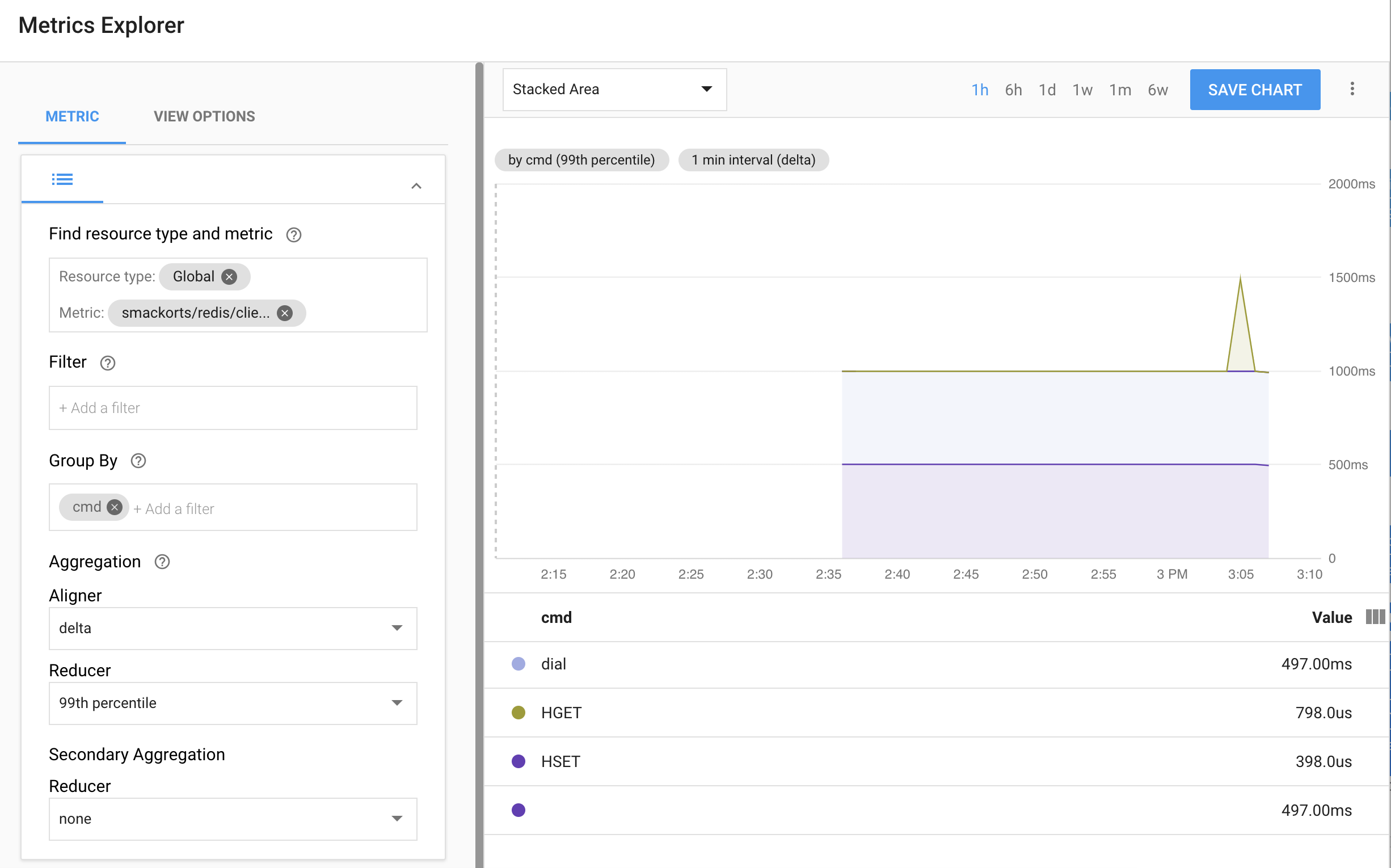Select the 6h time range

[x=1013, y=90]
